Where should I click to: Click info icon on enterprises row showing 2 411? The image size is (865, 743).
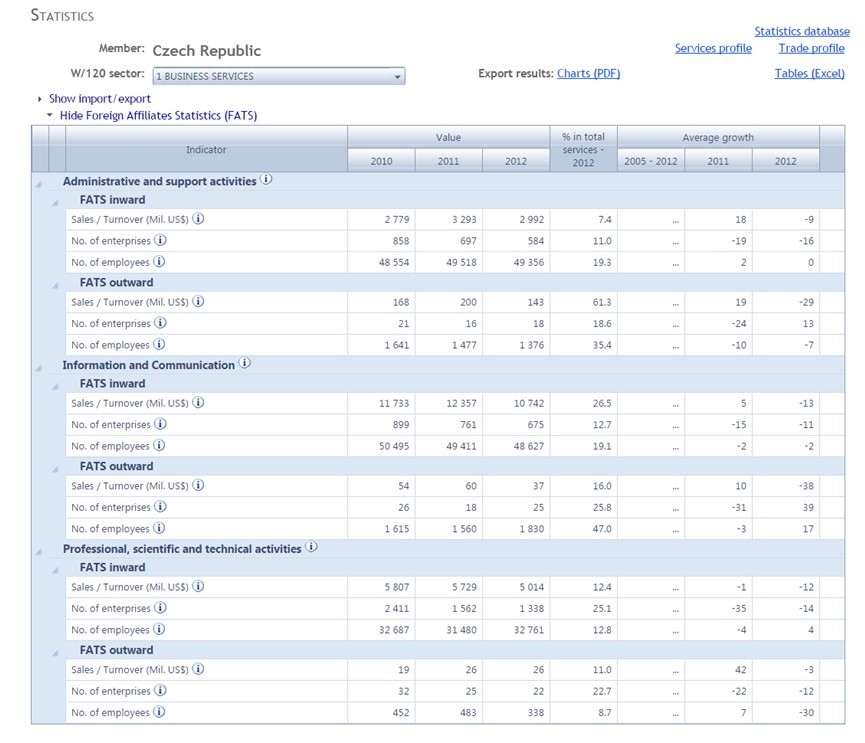pos(160,607)
